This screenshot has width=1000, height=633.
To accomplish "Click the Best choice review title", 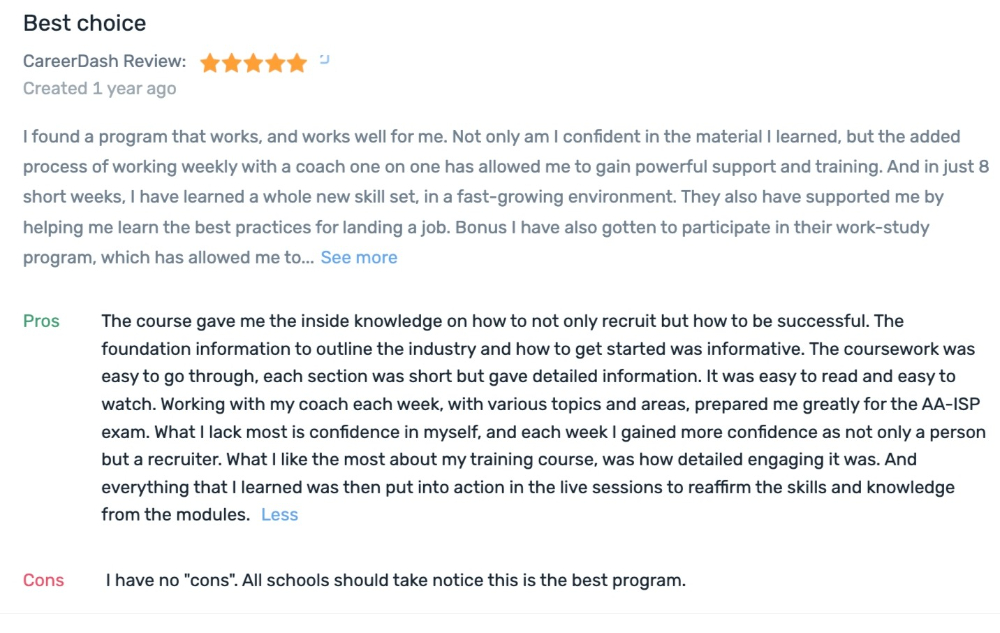I will 85,24.
